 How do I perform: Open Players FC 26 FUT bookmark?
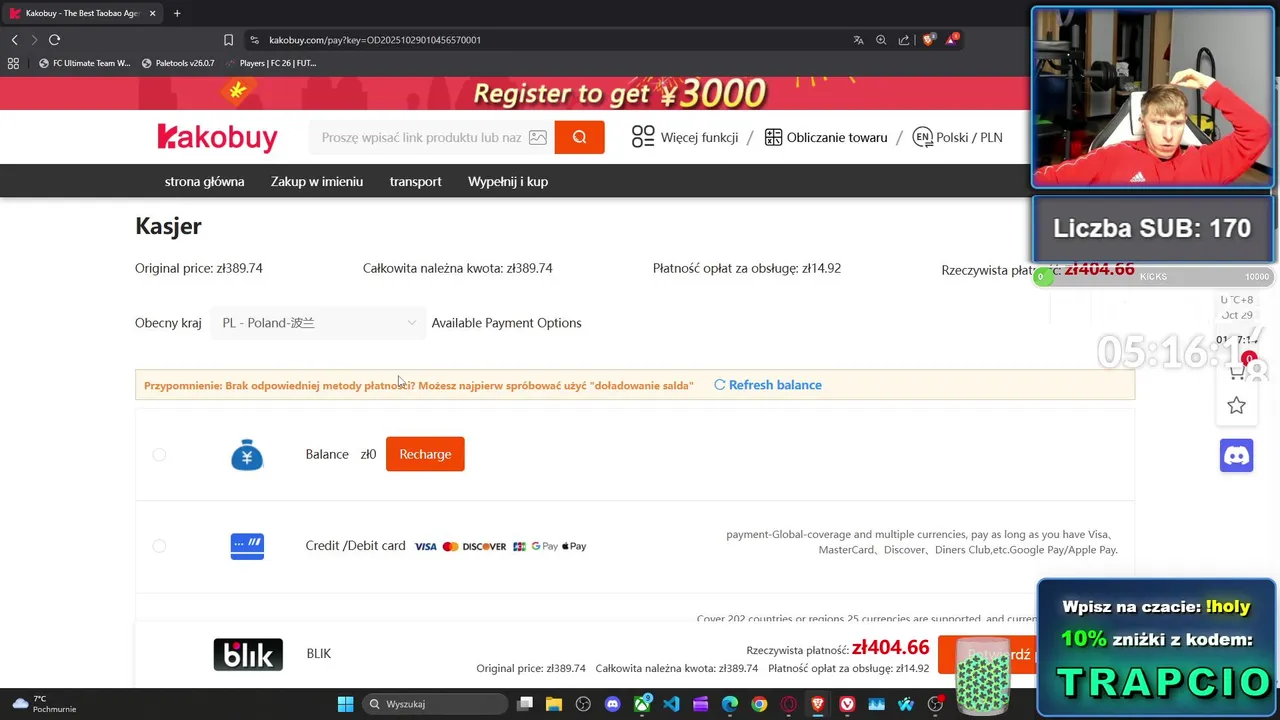pos(270,63)
